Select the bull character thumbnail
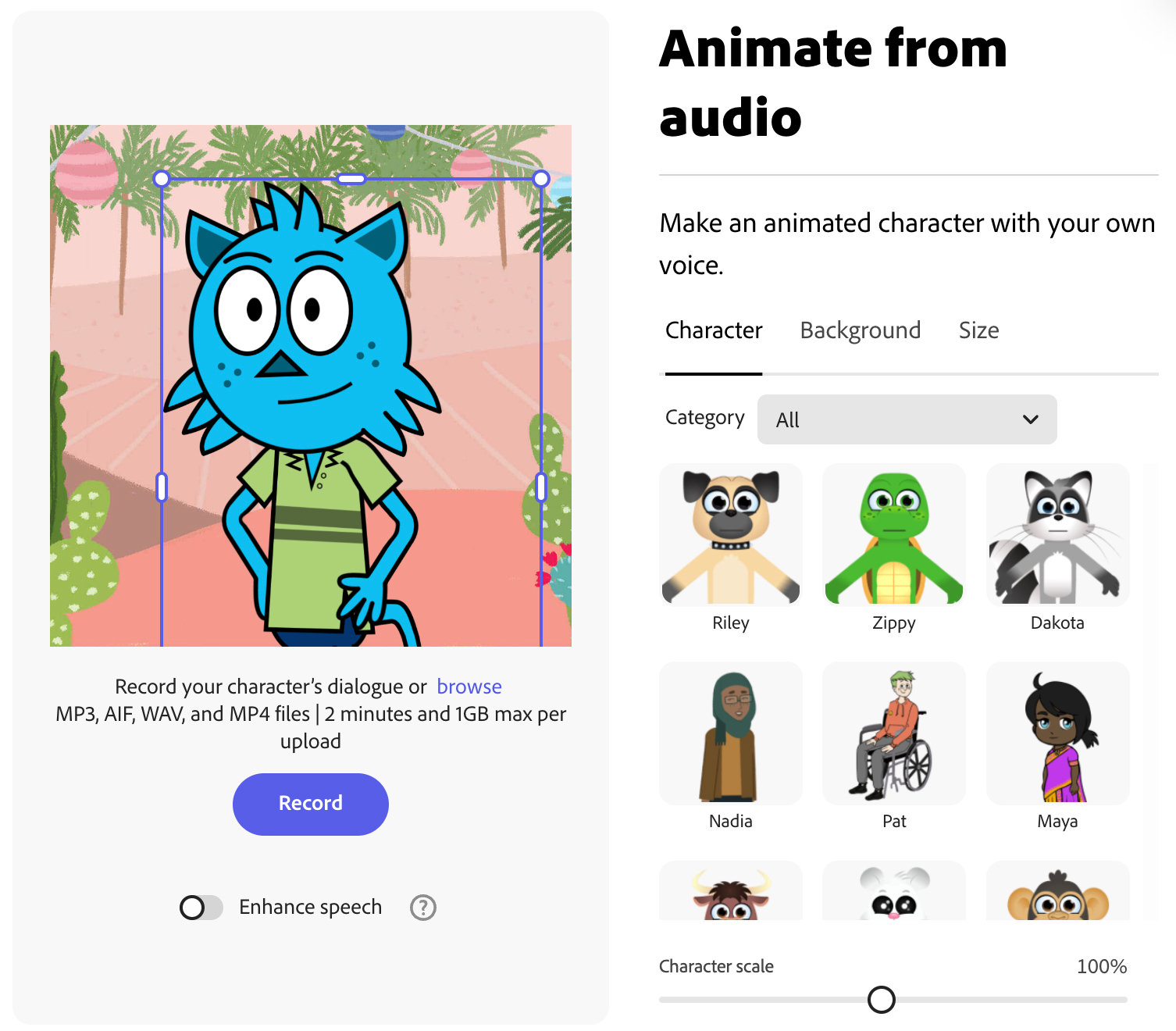Viewport: 1176px width, 1031px height. [x=731, y=890]
